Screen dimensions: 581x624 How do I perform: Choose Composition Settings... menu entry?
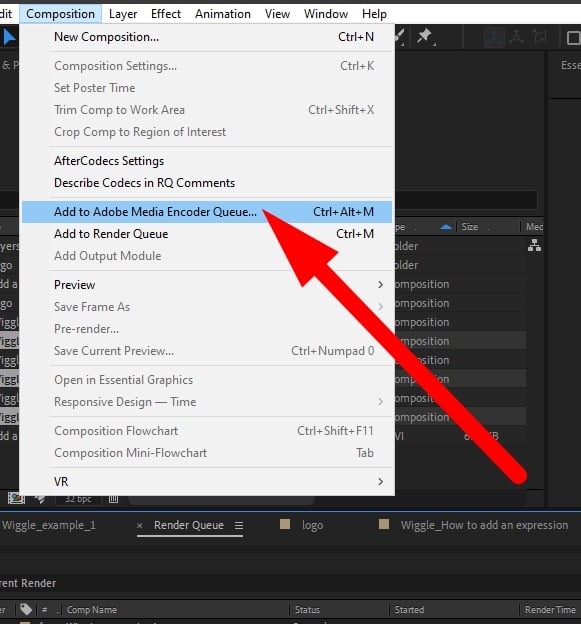click(x=207, y=66)
